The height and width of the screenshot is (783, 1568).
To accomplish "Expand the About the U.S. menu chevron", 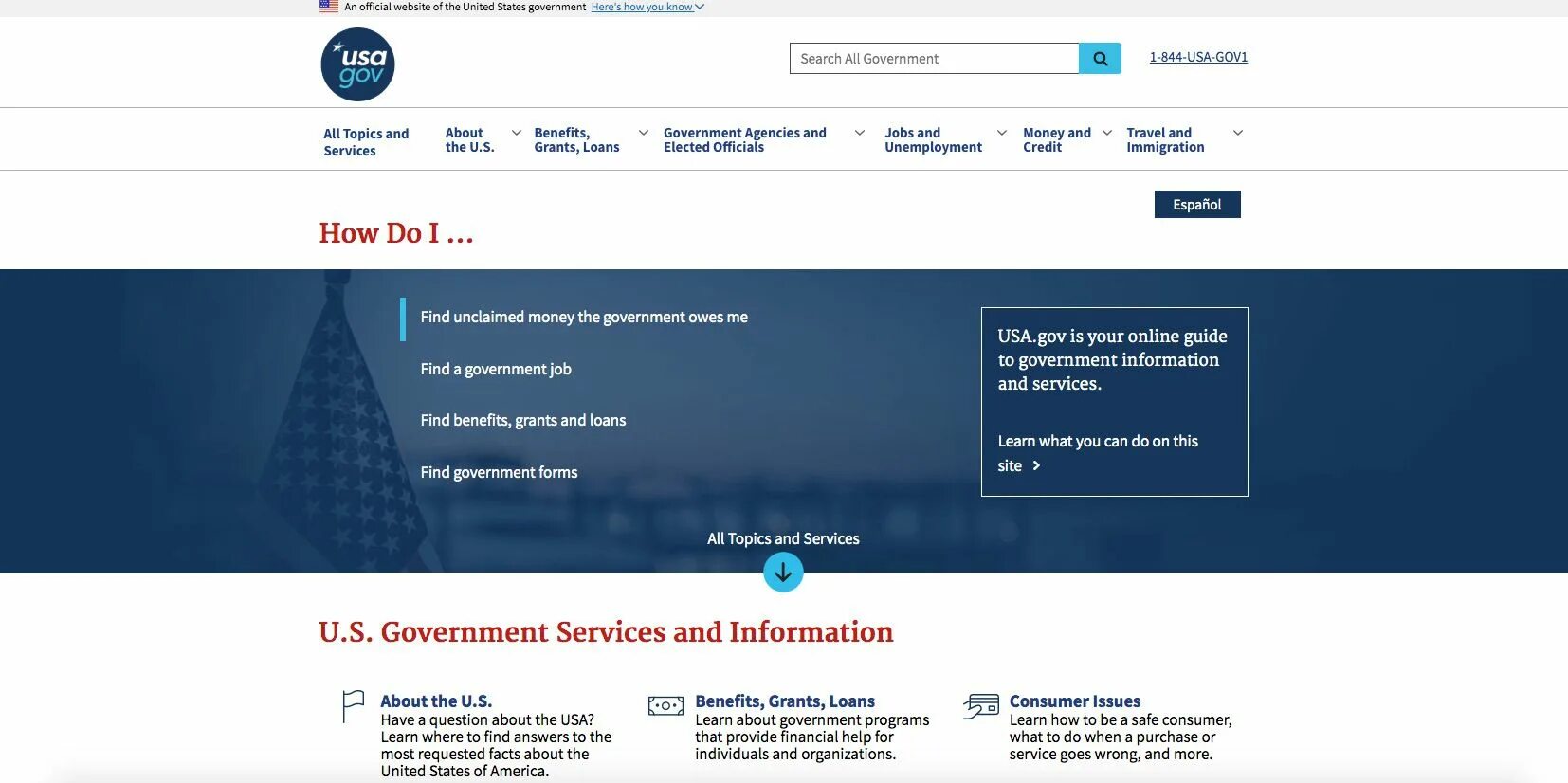I will (x=517, y=133).
